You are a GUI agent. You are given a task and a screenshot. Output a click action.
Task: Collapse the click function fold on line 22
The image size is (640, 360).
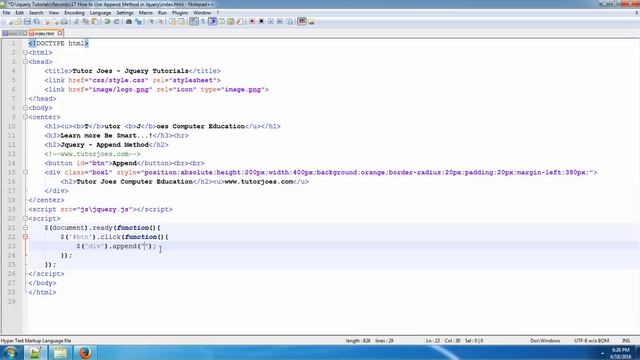[x=25, y=237]
